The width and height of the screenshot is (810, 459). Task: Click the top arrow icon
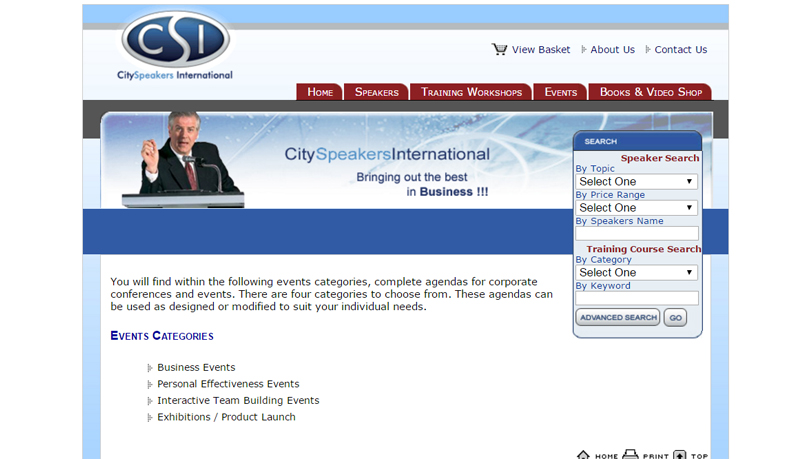[680, 455]
